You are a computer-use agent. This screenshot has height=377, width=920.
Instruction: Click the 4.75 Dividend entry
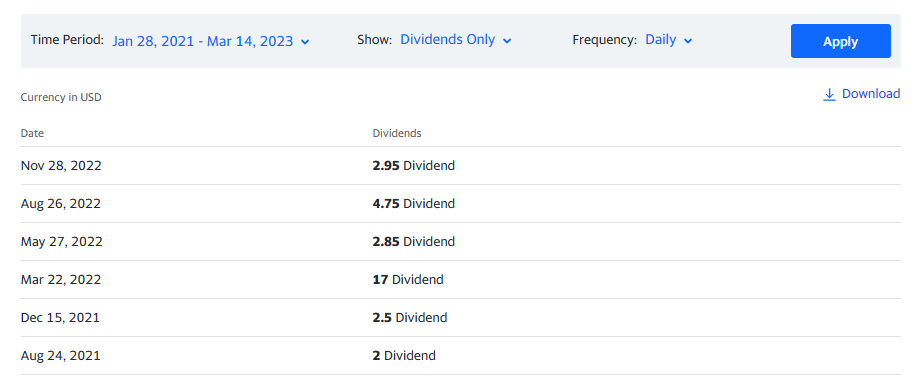(414, 204)
